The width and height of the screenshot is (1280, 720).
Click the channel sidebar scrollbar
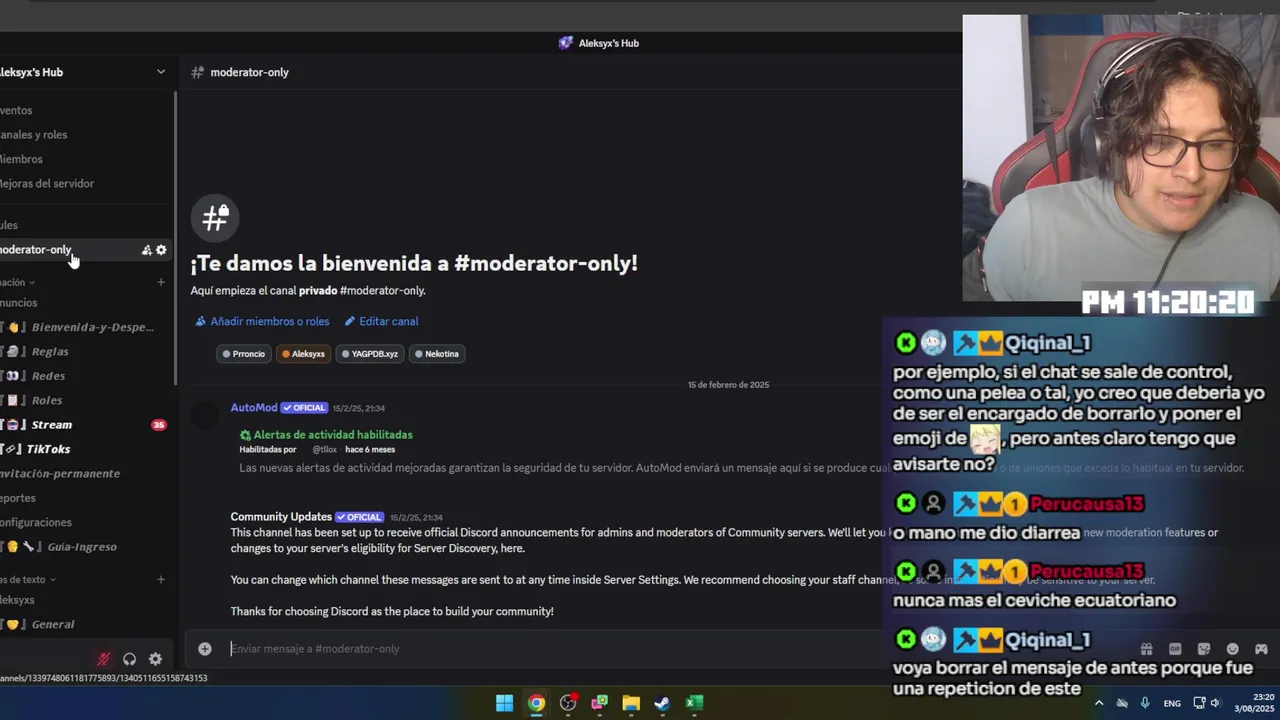click(176, 238)
